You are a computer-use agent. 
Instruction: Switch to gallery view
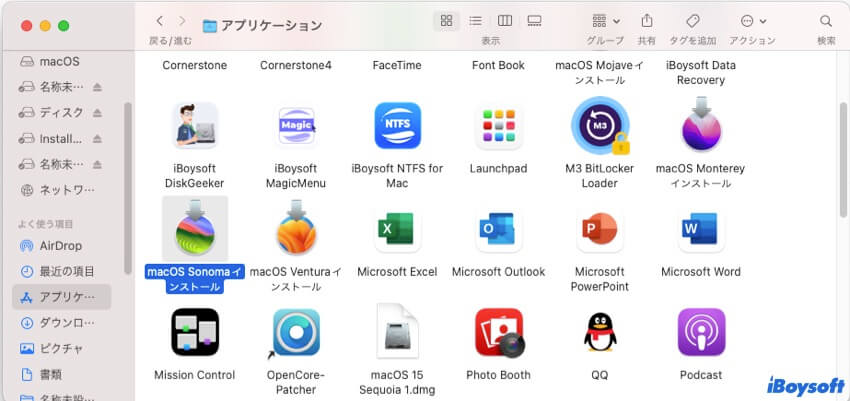[x=535, y=21]
